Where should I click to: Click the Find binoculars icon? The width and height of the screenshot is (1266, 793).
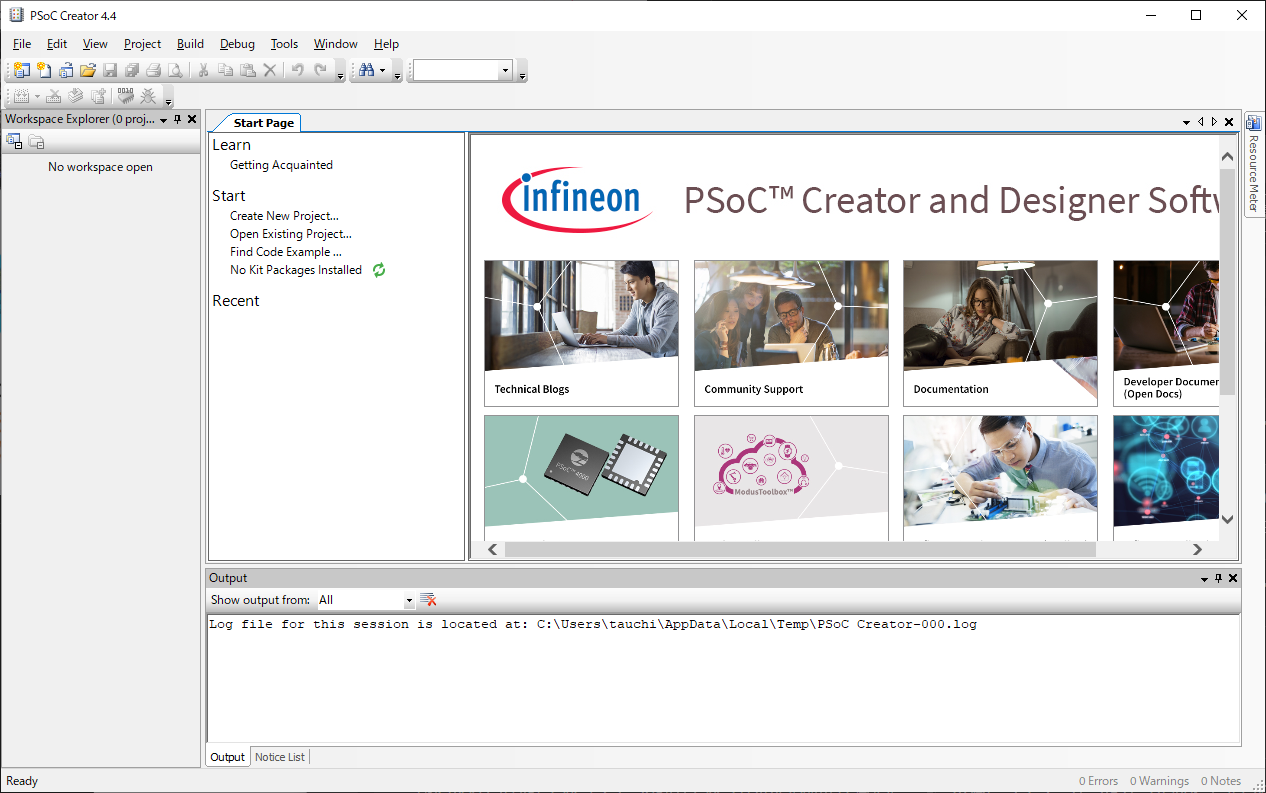[x=366, y=70]
